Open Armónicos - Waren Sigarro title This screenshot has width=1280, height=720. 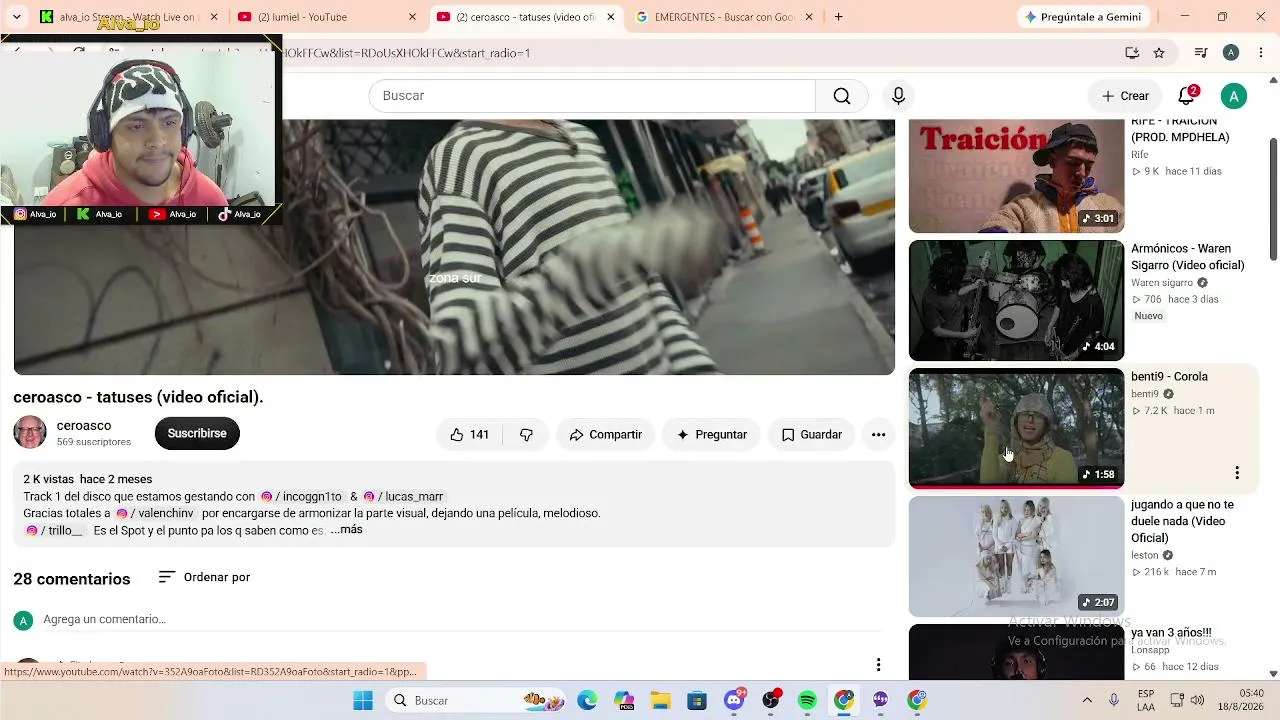pyautogui.click(x=1188, y=257)
